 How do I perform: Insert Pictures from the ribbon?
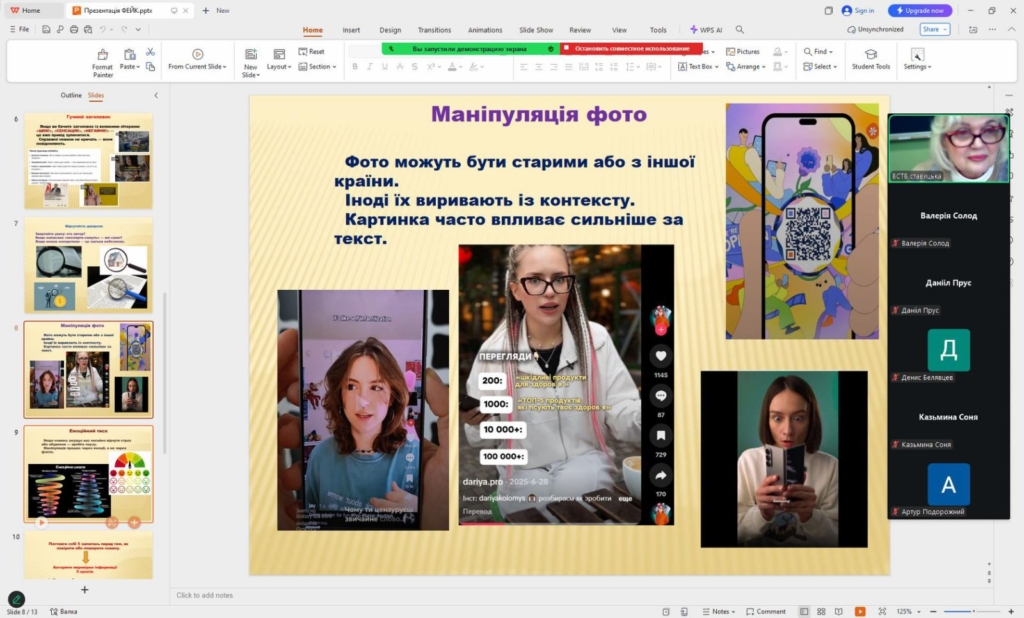[x=743, y=51]
